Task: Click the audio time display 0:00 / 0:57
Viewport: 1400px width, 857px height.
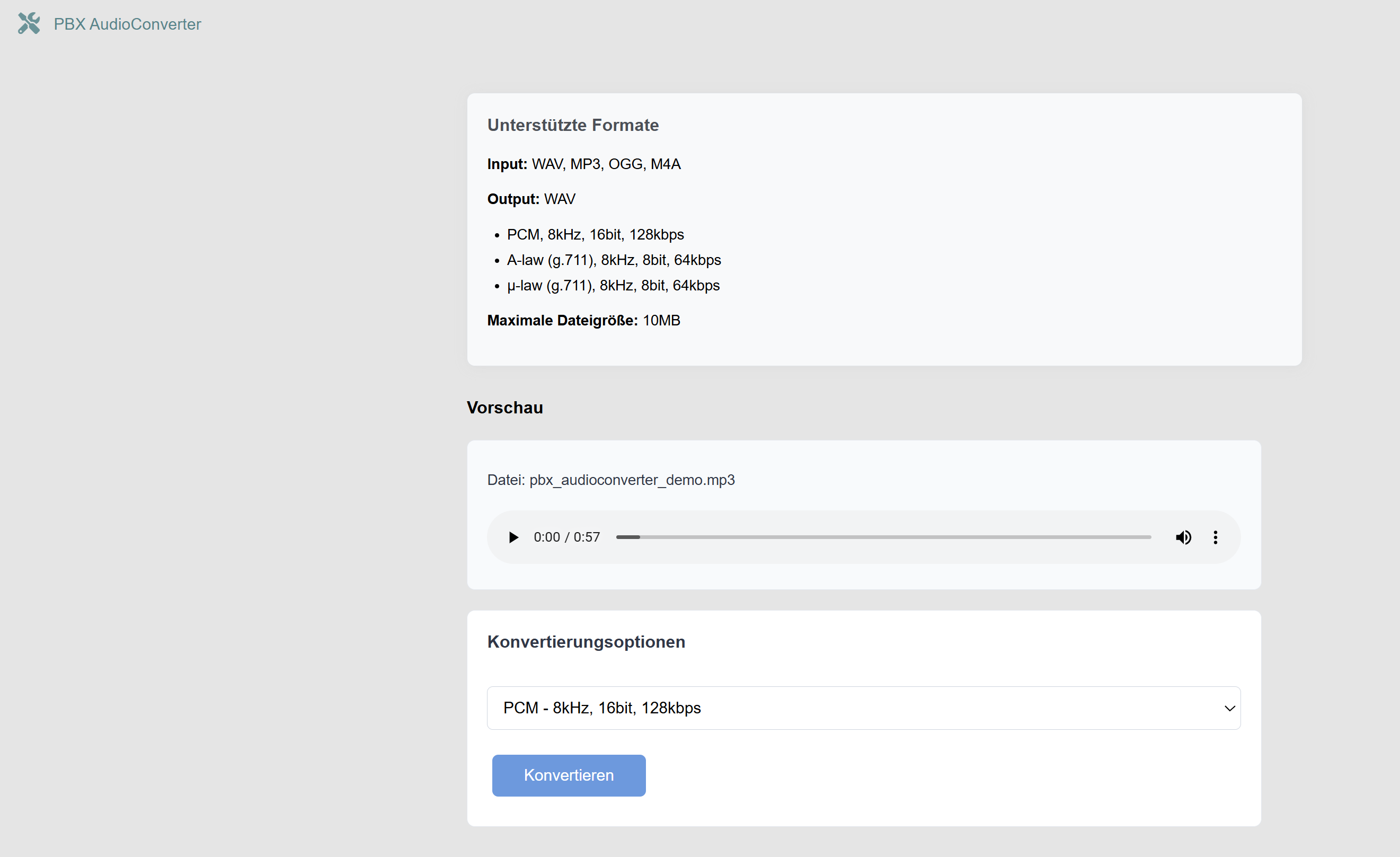Action: click(x=566, y=537)
